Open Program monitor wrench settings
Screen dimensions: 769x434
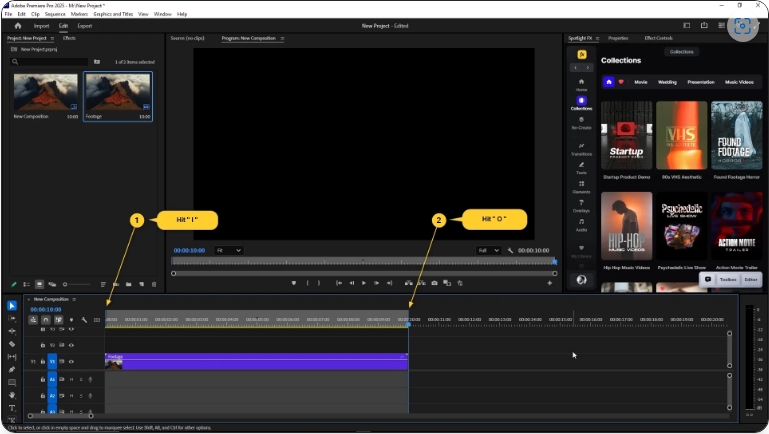click(x=511, y=250)
